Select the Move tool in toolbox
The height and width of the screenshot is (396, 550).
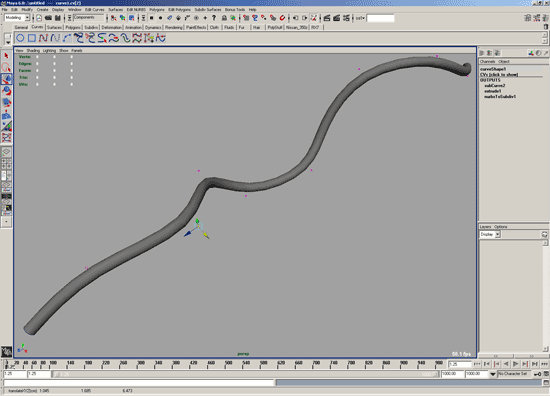[6, 79]
